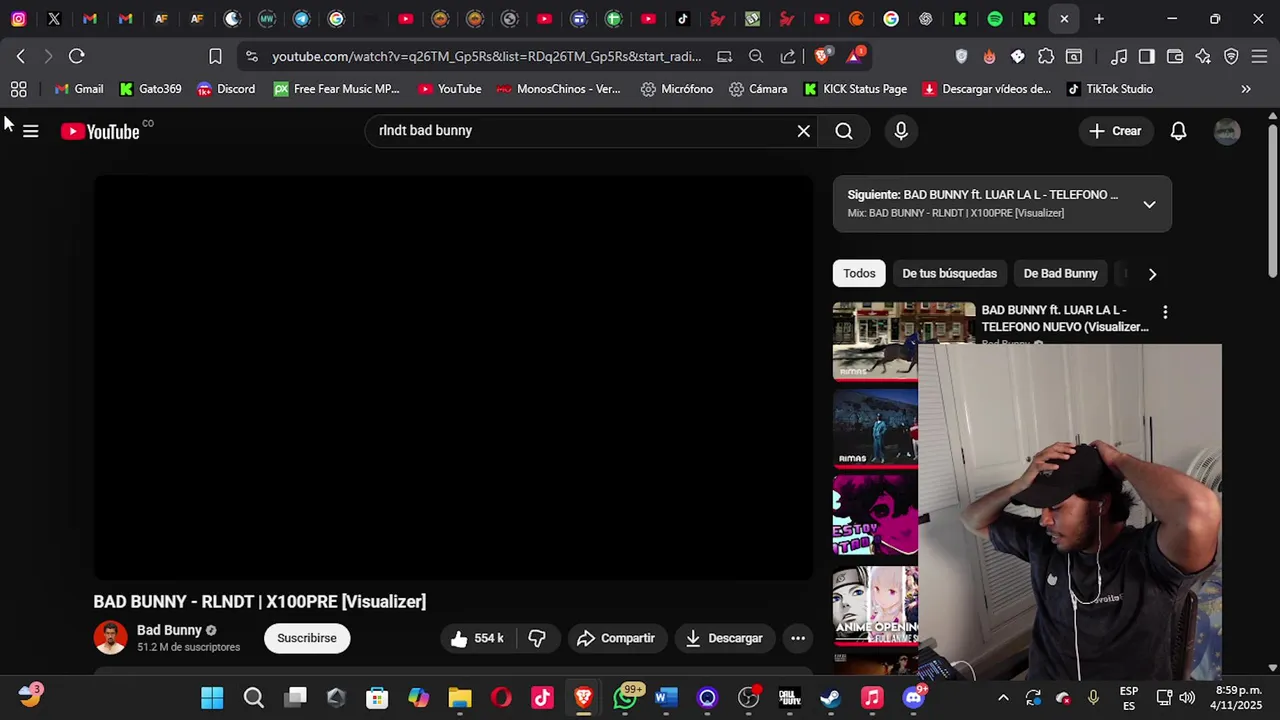Open the Bad Bunny channel name link
The height and width of the screenshot is (720, 1280).
click(x=169, y=630)
